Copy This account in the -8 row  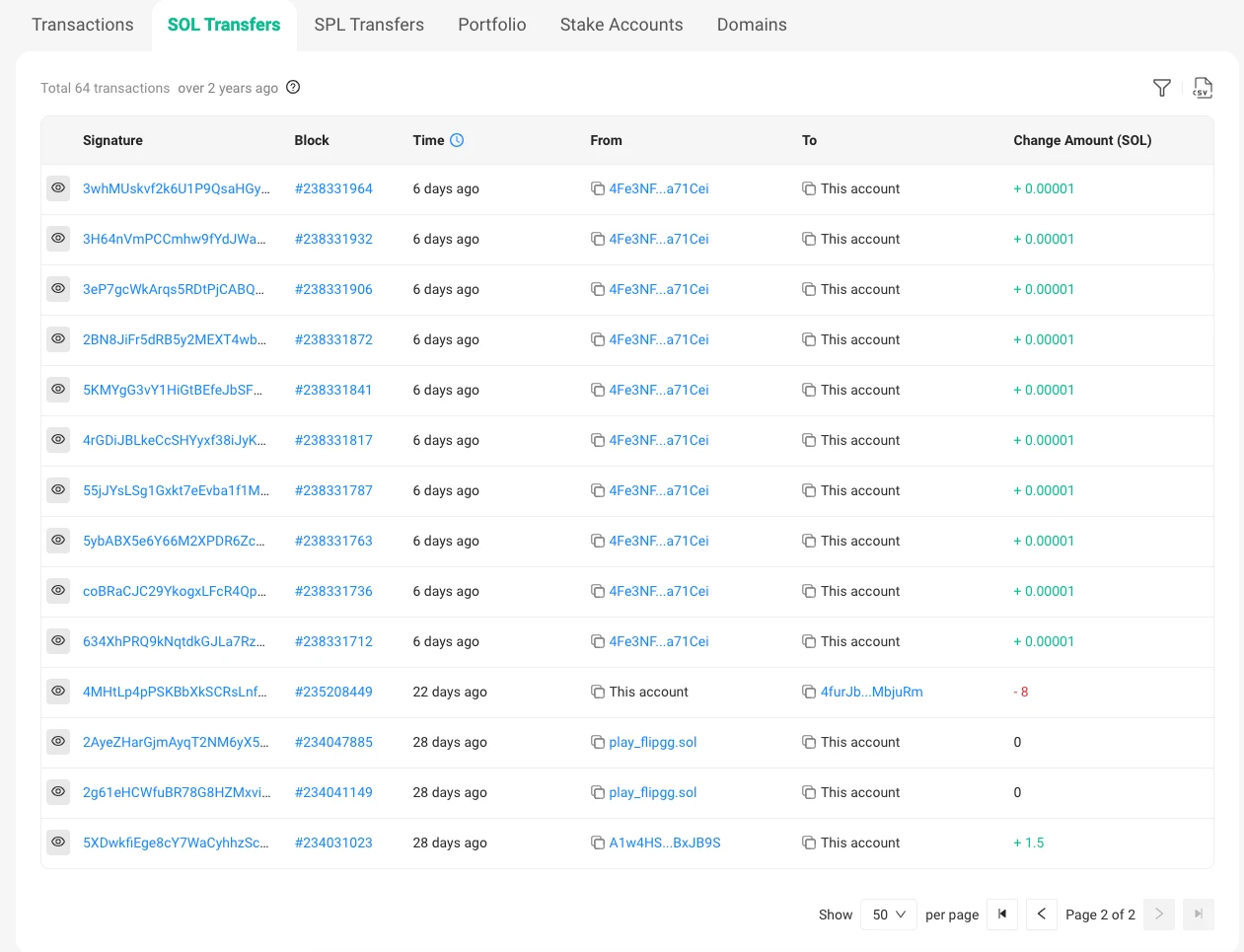[x=597, y=692]
